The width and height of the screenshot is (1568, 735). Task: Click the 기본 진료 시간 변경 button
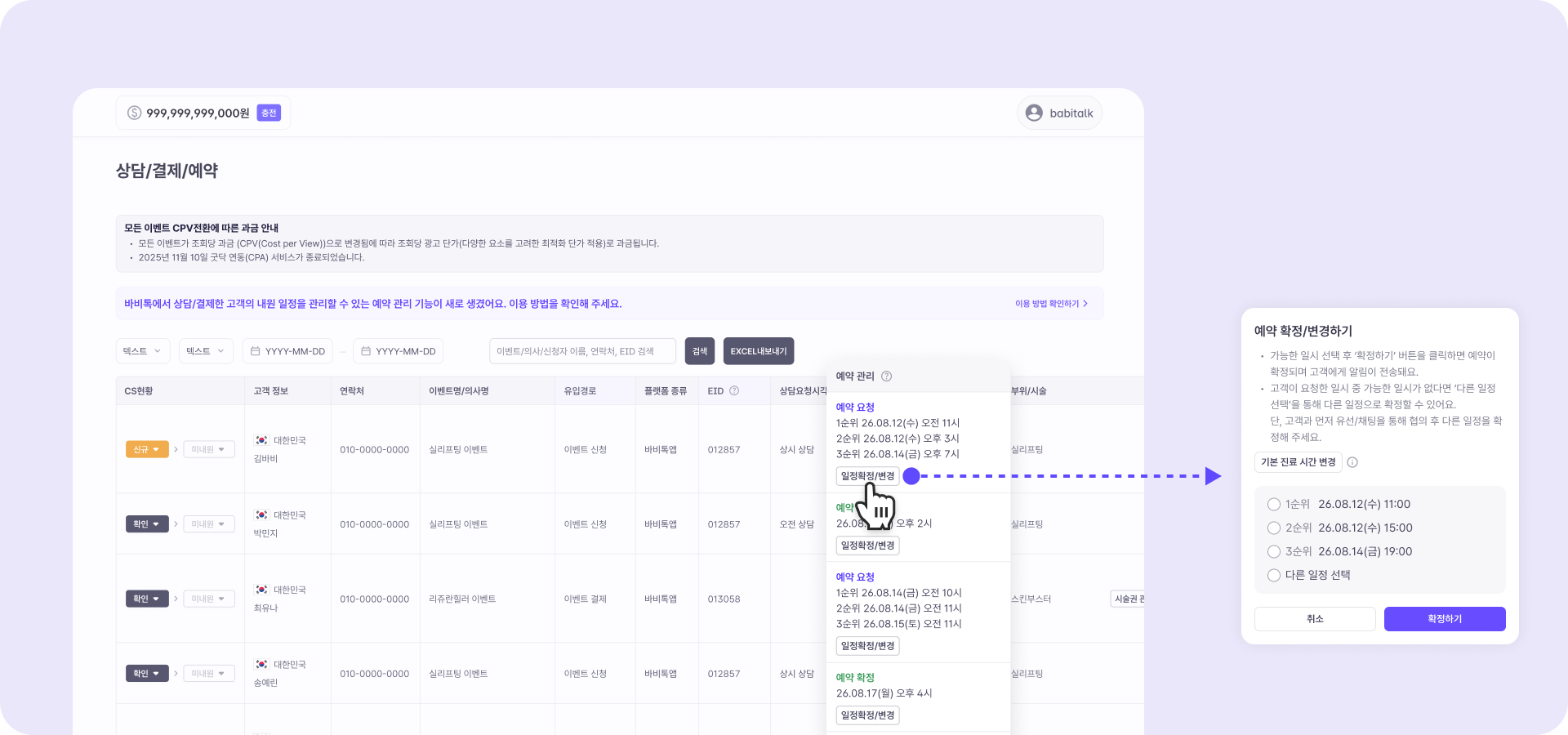1298,462
